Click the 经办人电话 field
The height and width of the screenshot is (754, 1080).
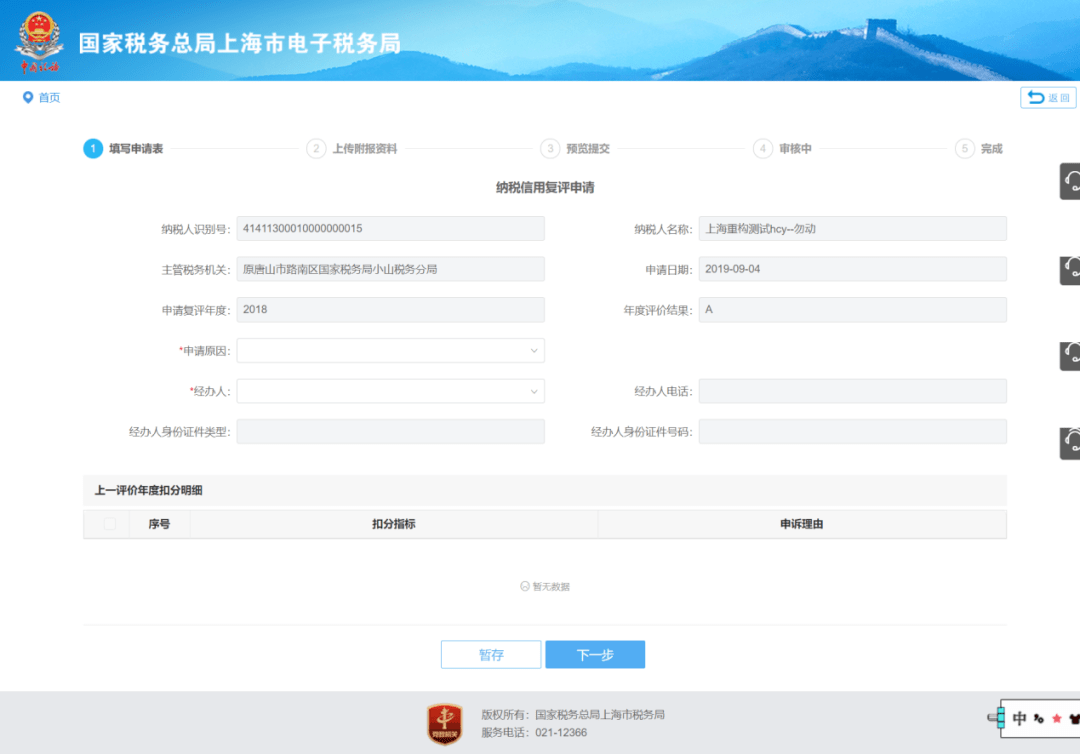tap(853, 391)
